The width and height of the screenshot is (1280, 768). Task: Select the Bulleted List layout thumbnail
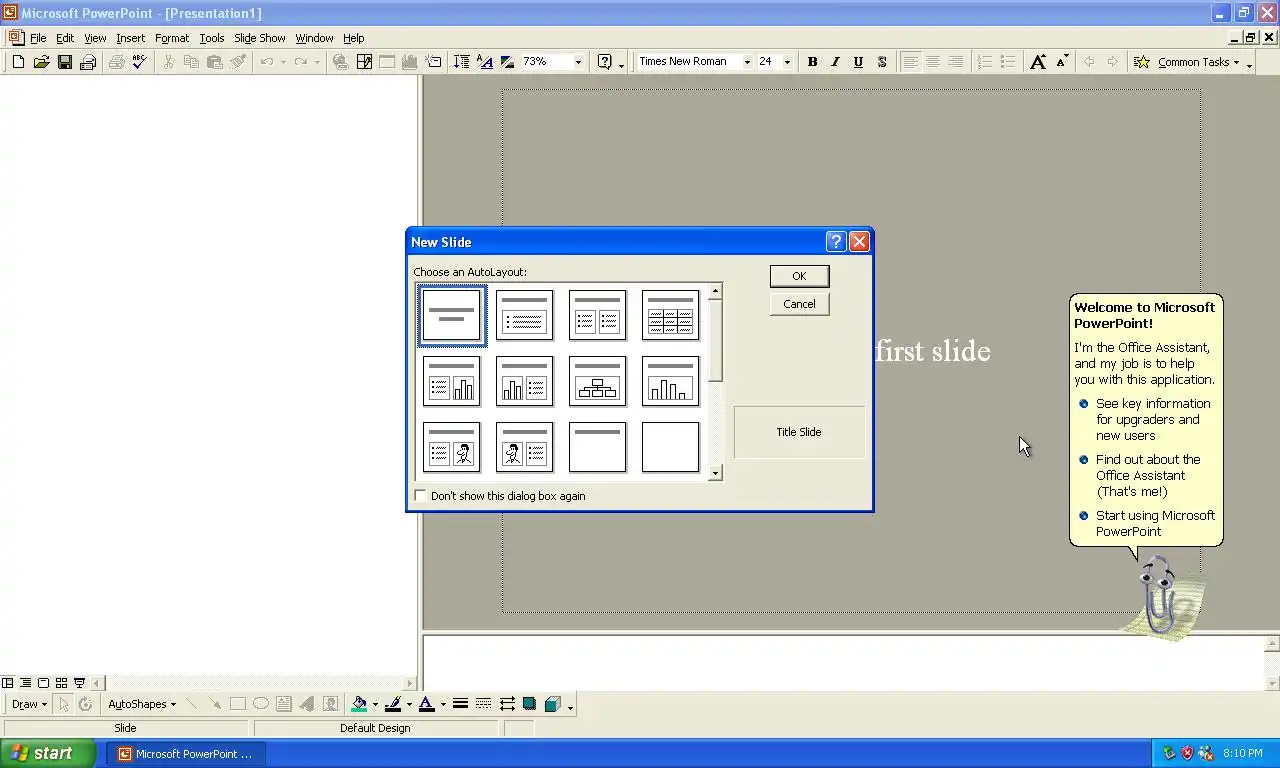525,315
